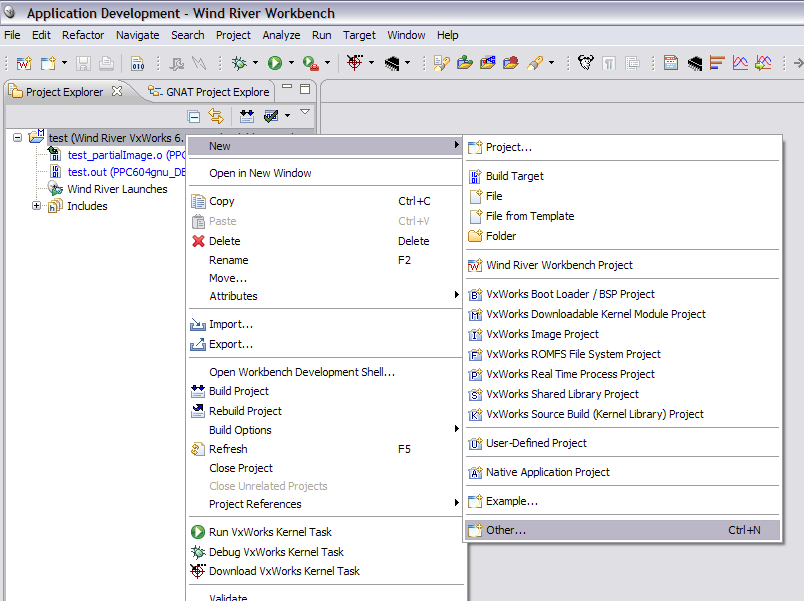Screen dimensions: 804x601
Task: Switch to the GNAT Project Explorer tab
Action: click(x=209, y=92)
